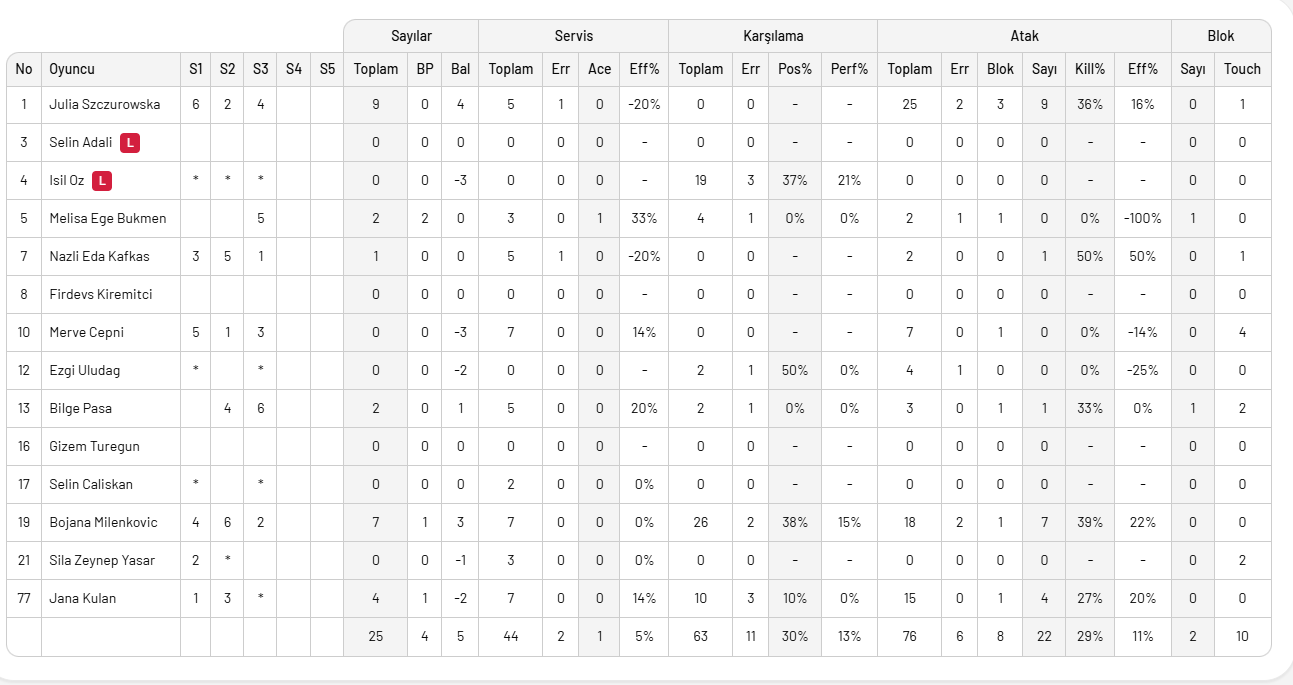Viewport: 1293px width, 685px height.
Task: Click the S1 set column header
Action: click(196, 69)
